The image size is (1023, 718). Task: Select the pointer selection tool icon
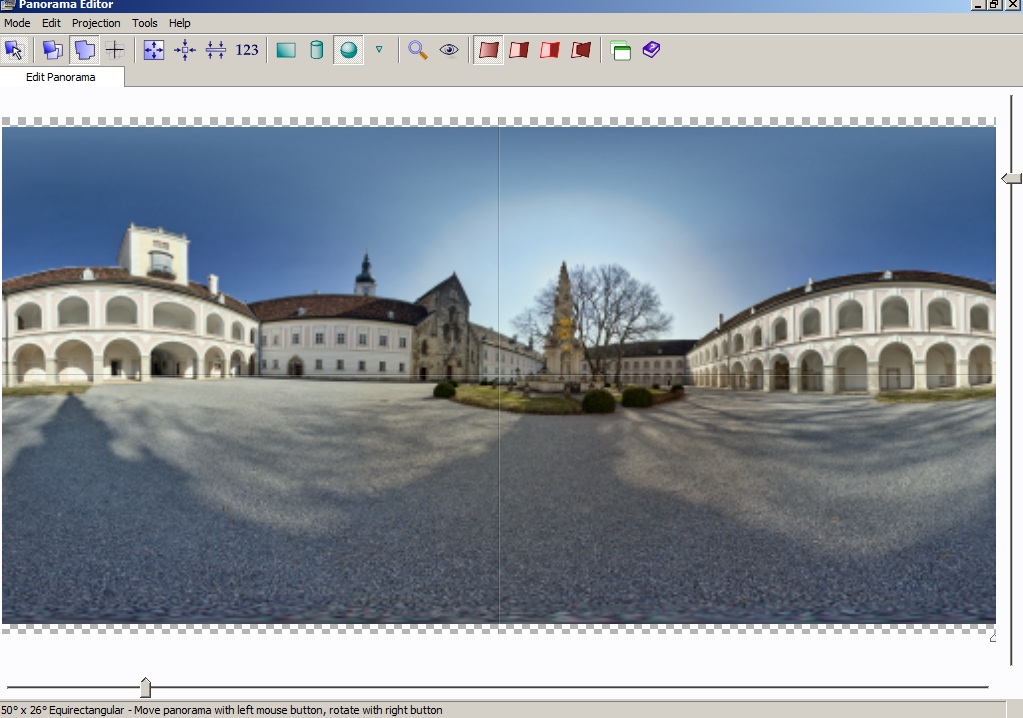click(14, 49)
